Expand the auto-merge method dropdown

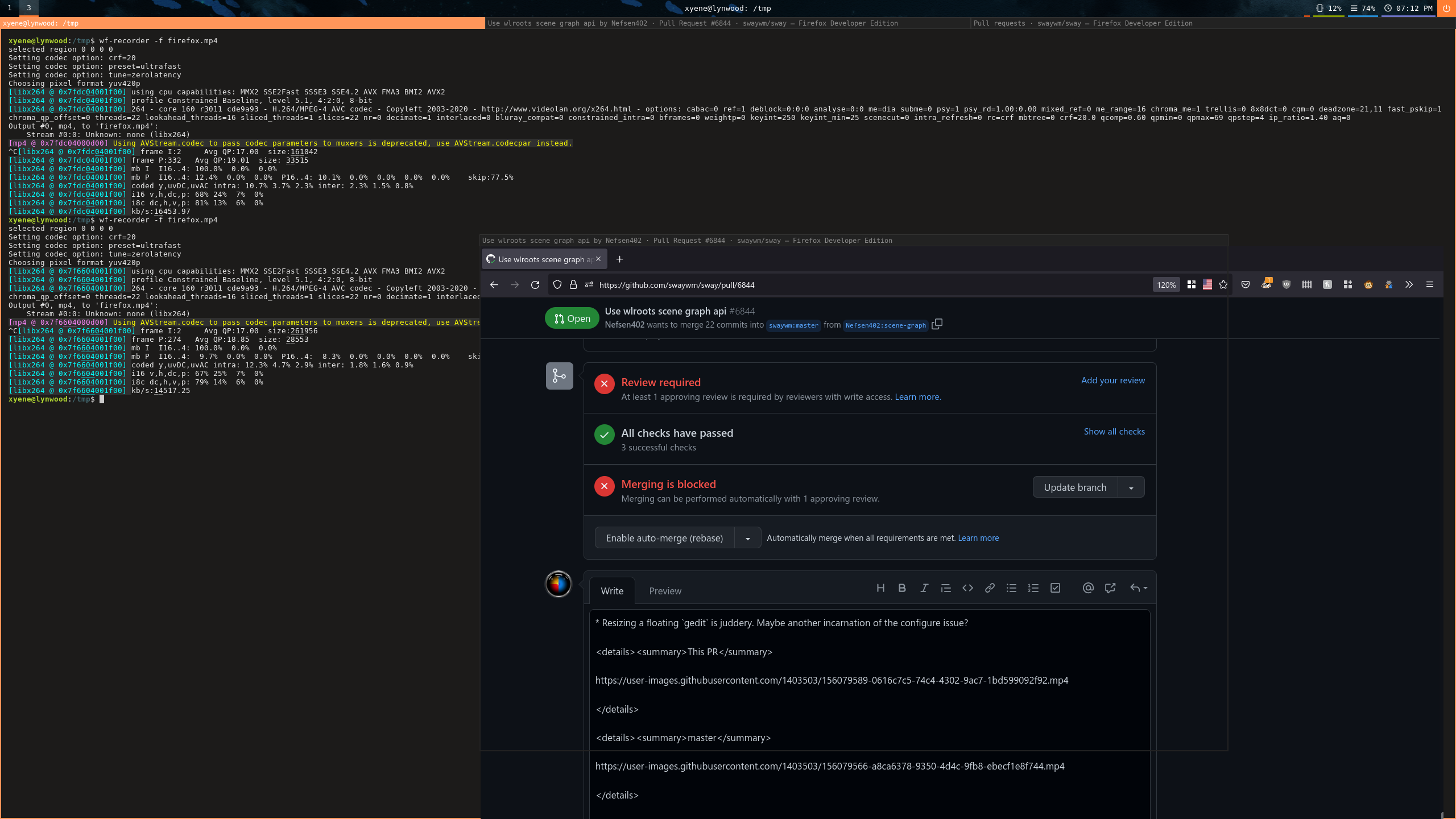click(x=748, y=539)
